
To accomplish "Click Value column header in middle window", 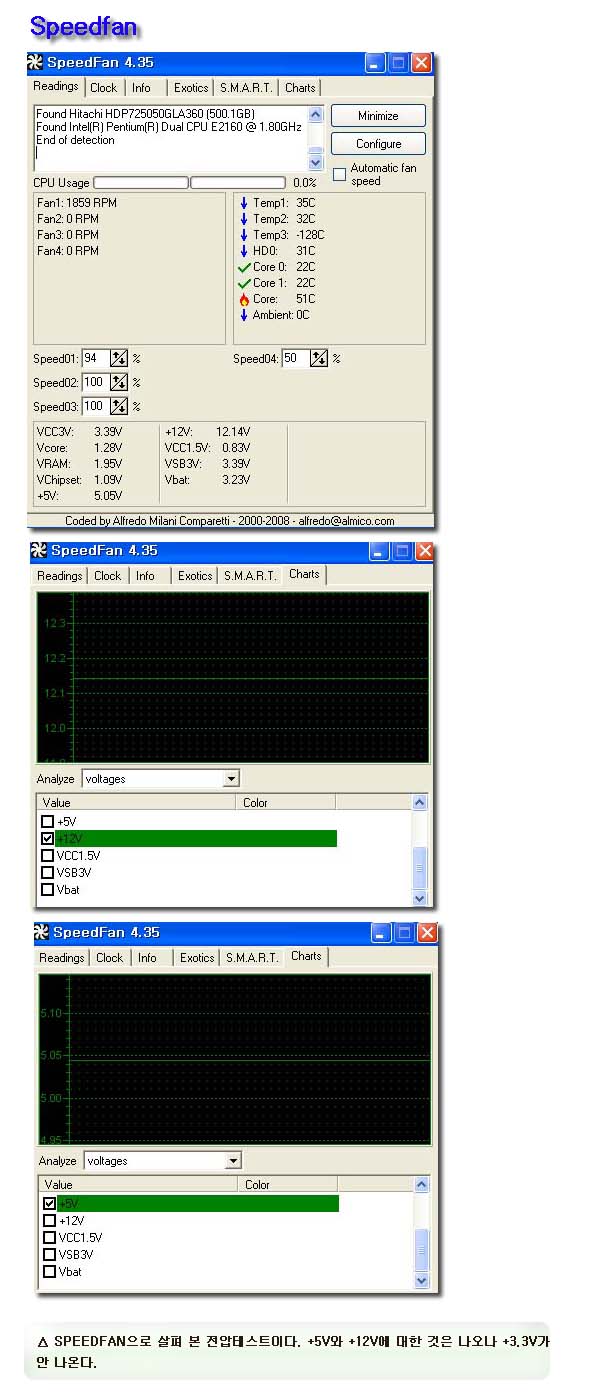I will tap(138, 803).
